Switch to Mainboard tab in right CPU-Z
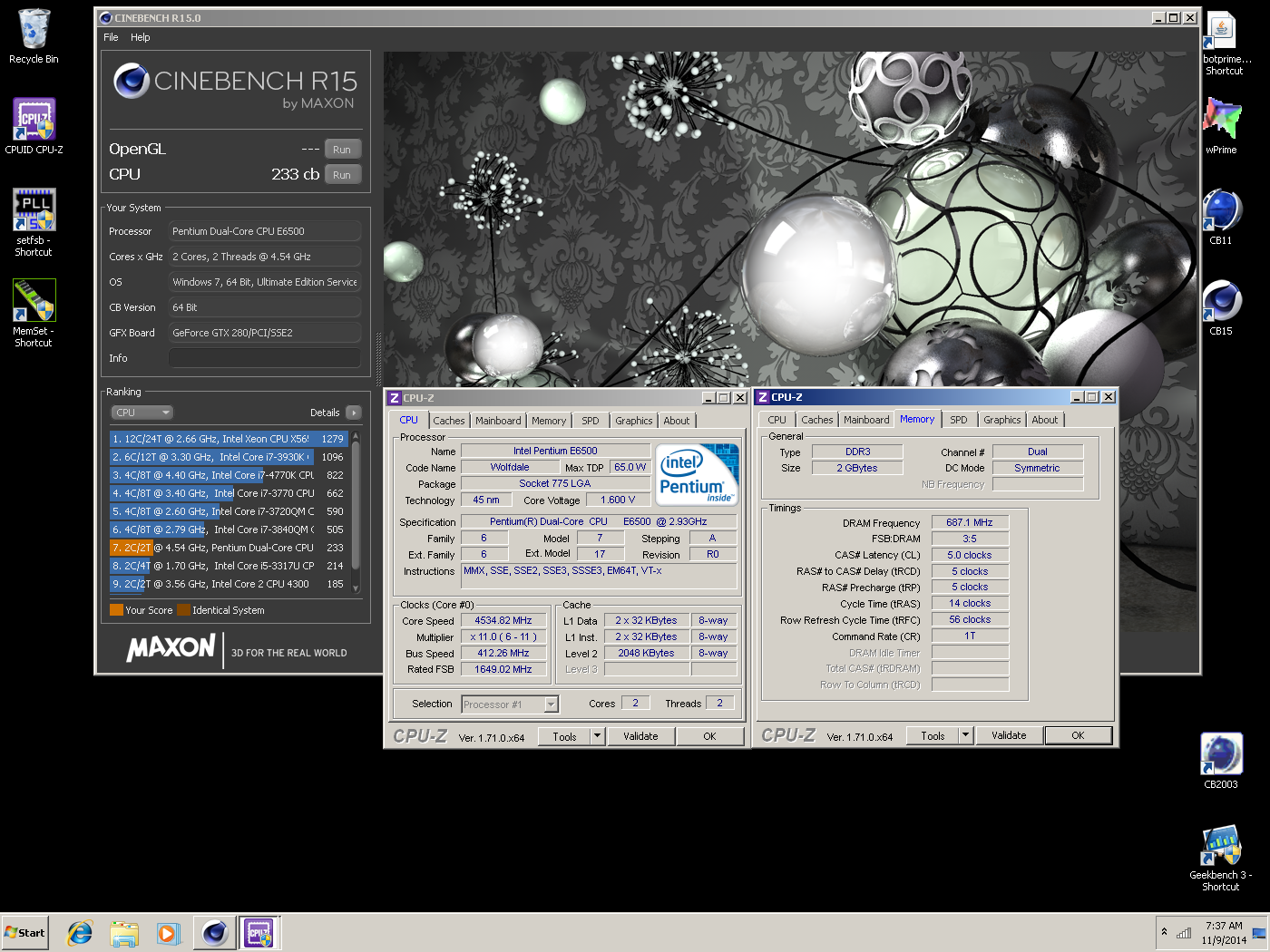1270x952 pixels. pyautogui.click(x=866, y=420)
